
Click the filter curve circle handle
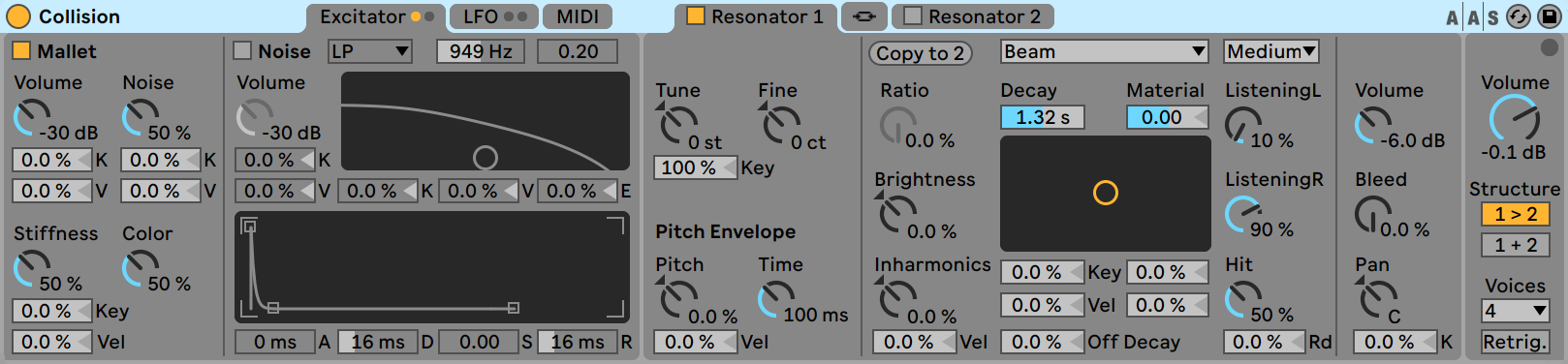486,158
